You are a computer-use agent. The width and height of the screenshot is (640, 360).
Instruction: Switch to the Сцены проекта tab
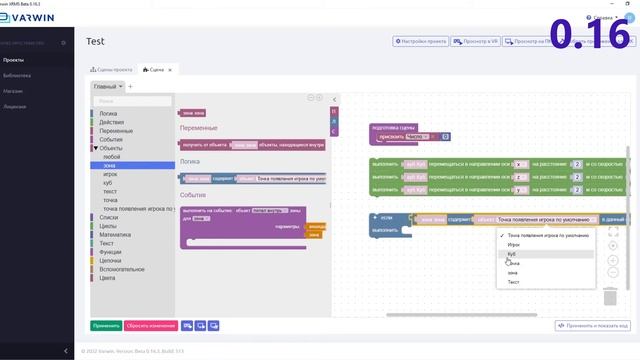(x=111, y=70)
